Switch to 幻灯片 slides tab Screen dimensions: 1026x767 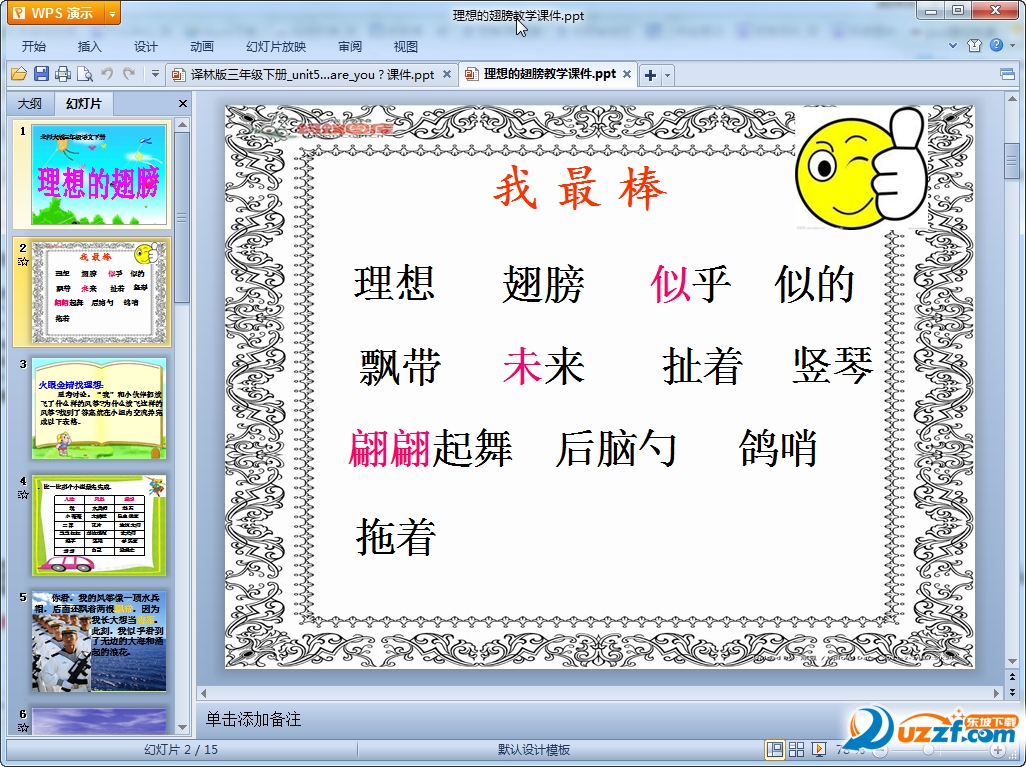84,103
